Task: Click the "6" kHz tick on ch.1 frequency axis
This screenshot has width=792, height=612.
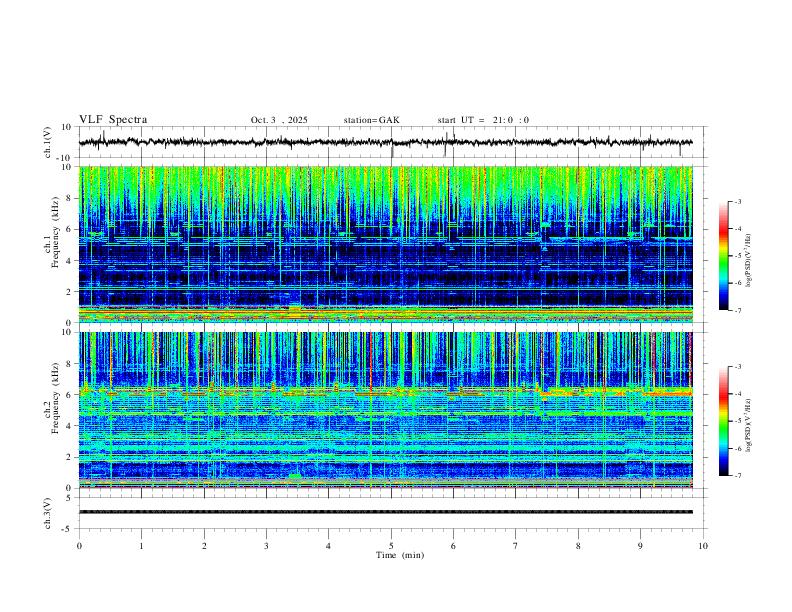Action: 70,229
